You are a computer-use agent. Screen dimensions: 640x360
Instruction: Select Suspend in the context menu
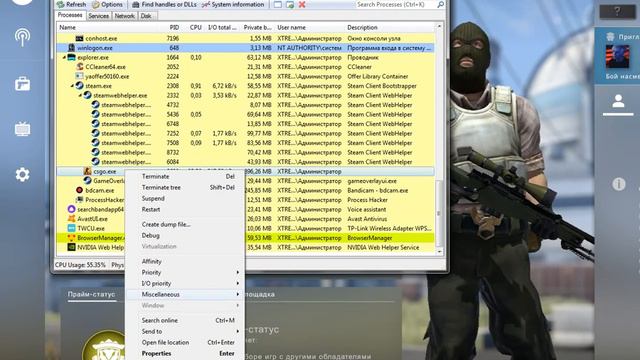185,198
